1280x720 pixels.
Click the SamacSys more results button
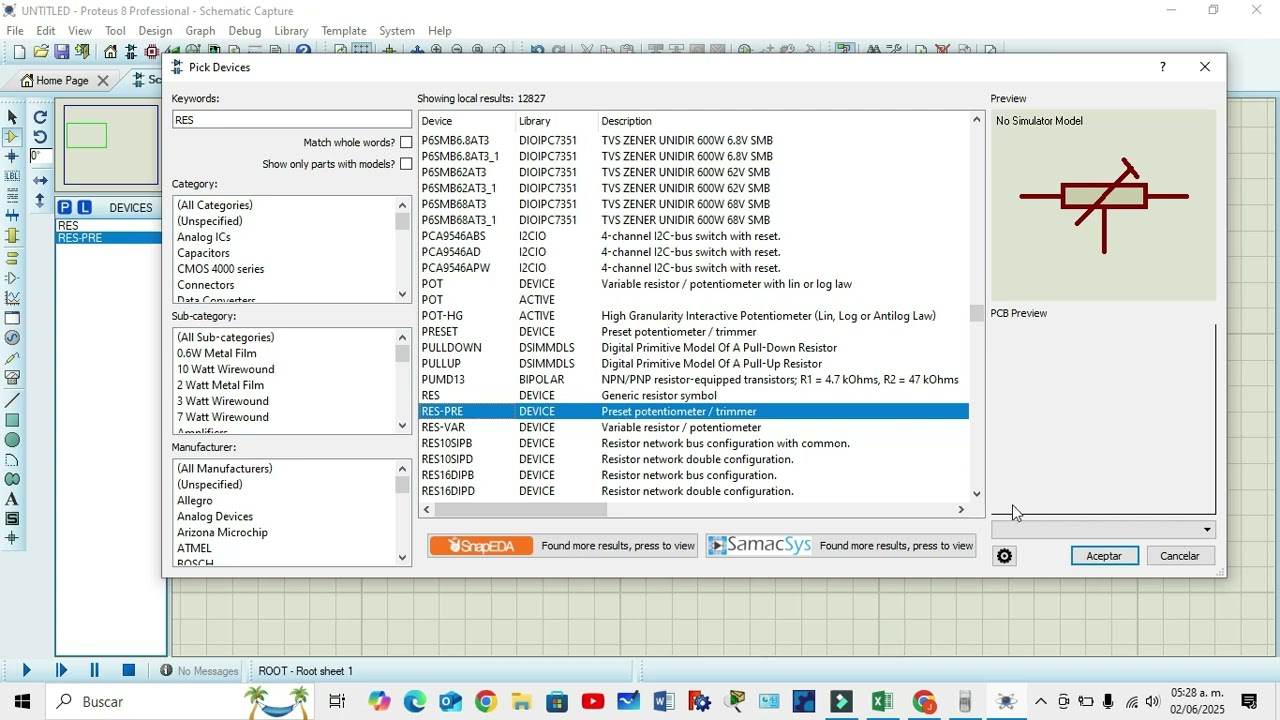840,546
